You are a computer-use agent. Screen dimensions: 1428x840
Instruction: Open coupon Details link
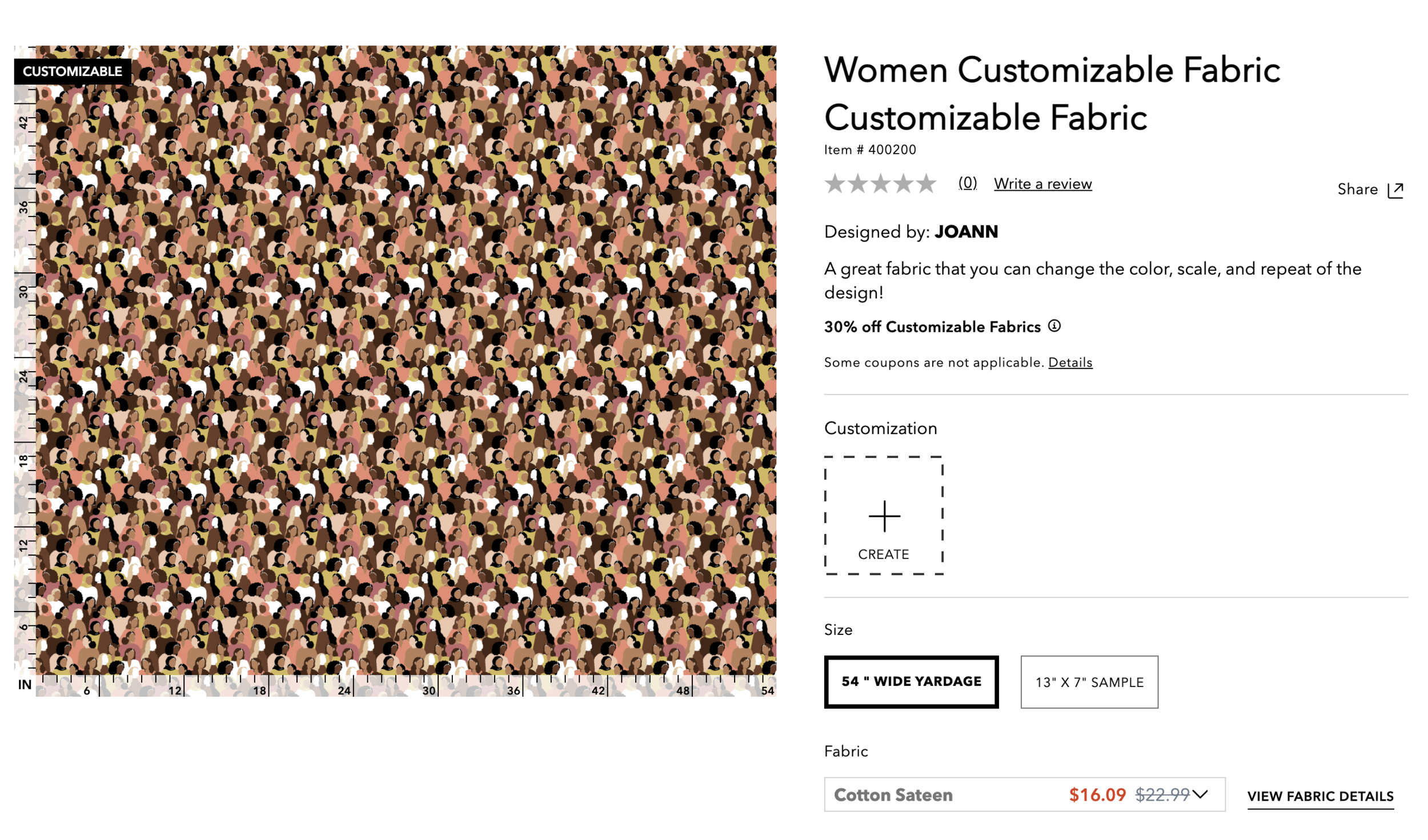tap(1070, 363)
